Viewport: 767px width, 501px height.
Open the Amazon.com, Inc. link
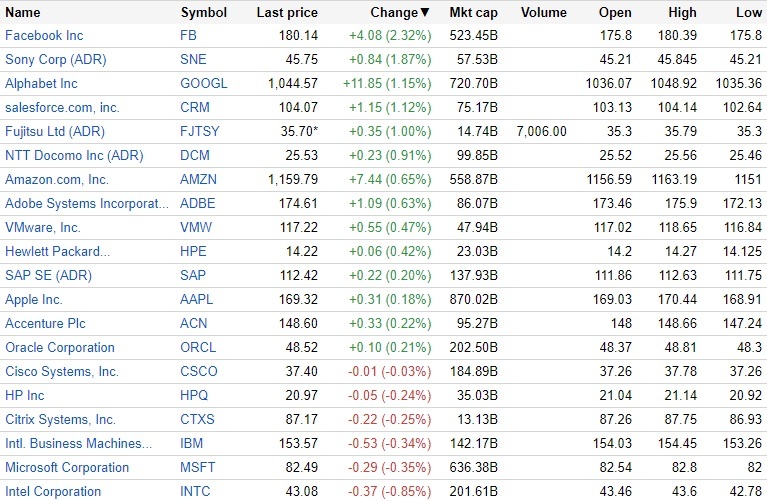pyautogui.click(x=57, y=180)
